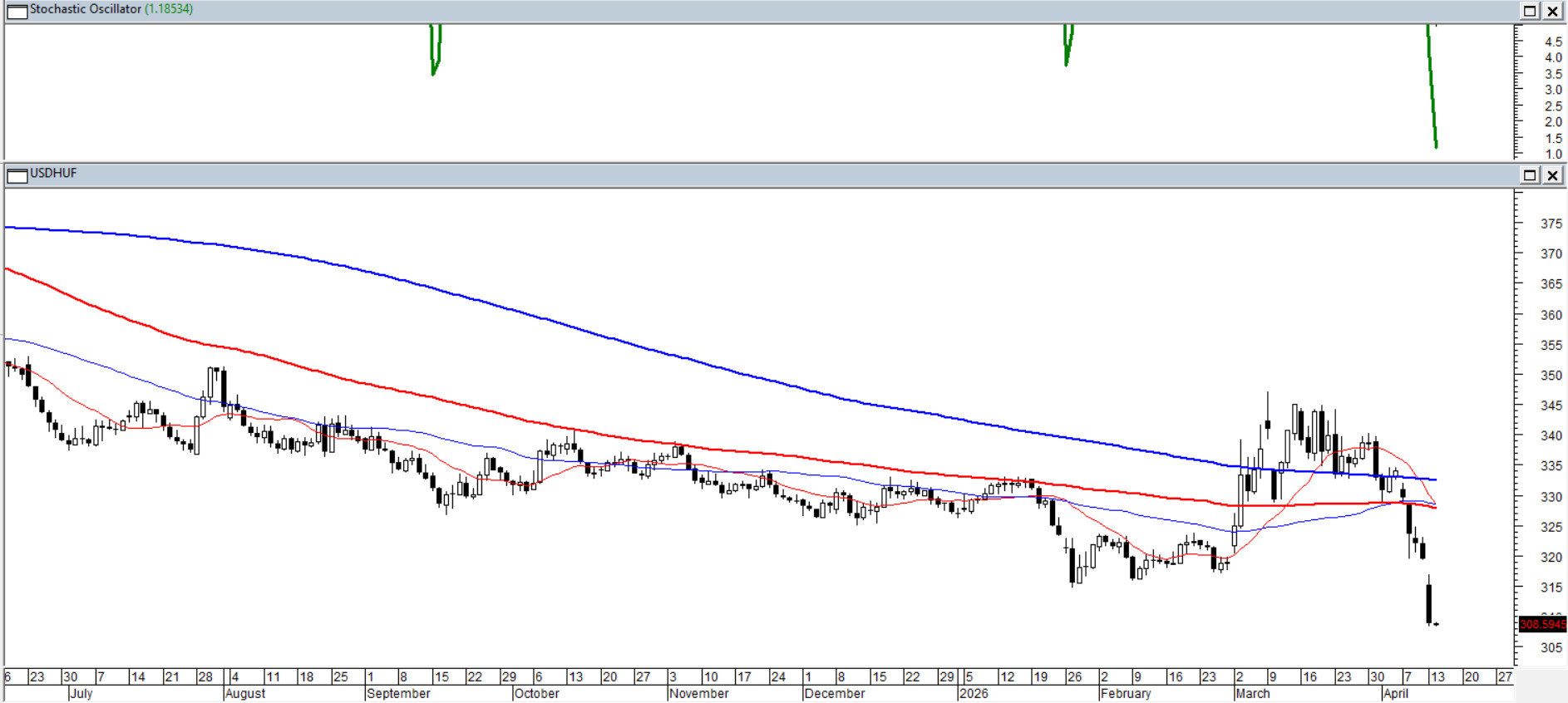Click the 2026 year marker on axis
This screenshot has height=703, width=1568.
tap(974, 693)
